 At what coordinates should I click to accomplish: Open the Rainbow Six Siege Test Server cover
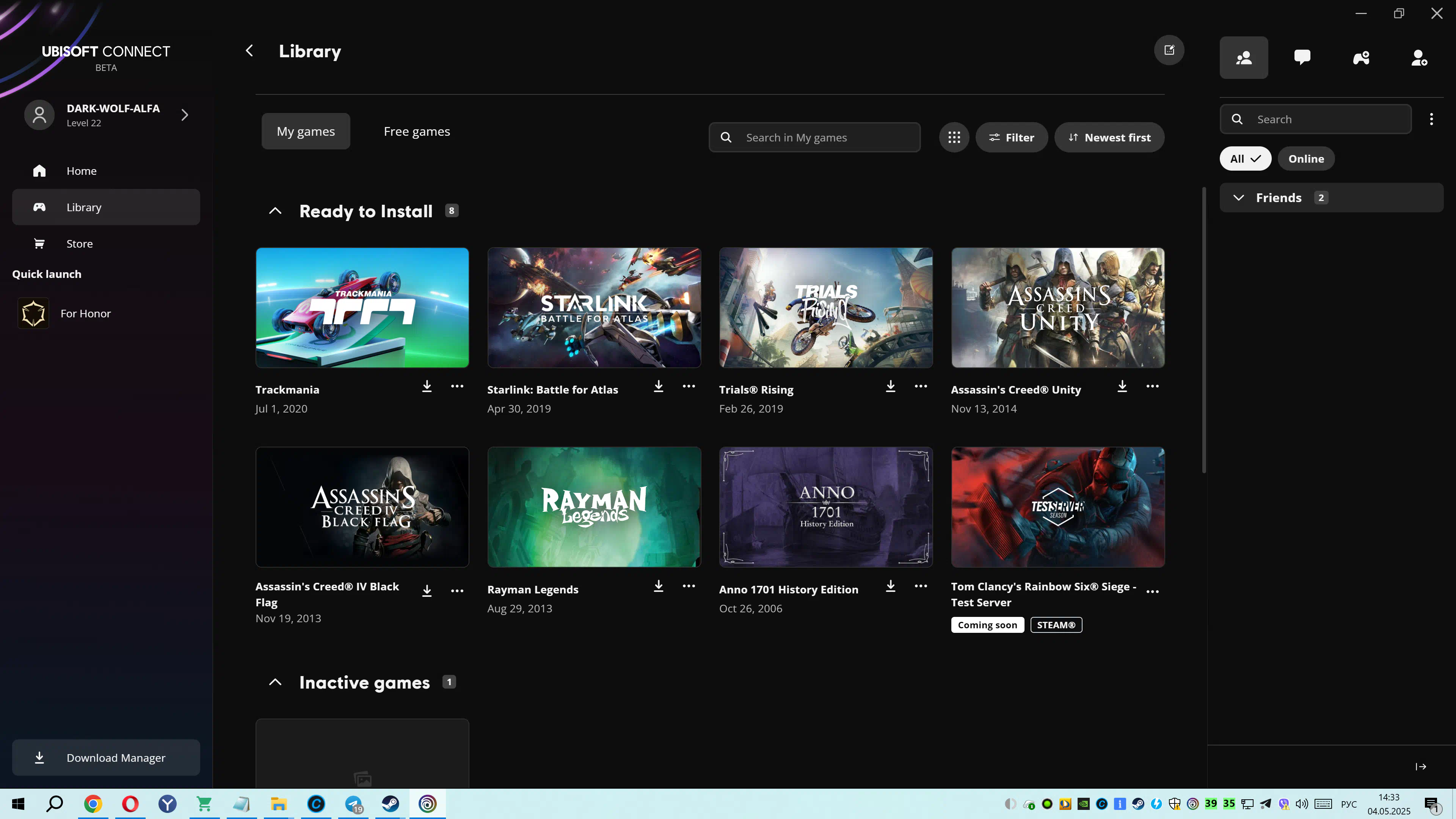point(1057,507)
